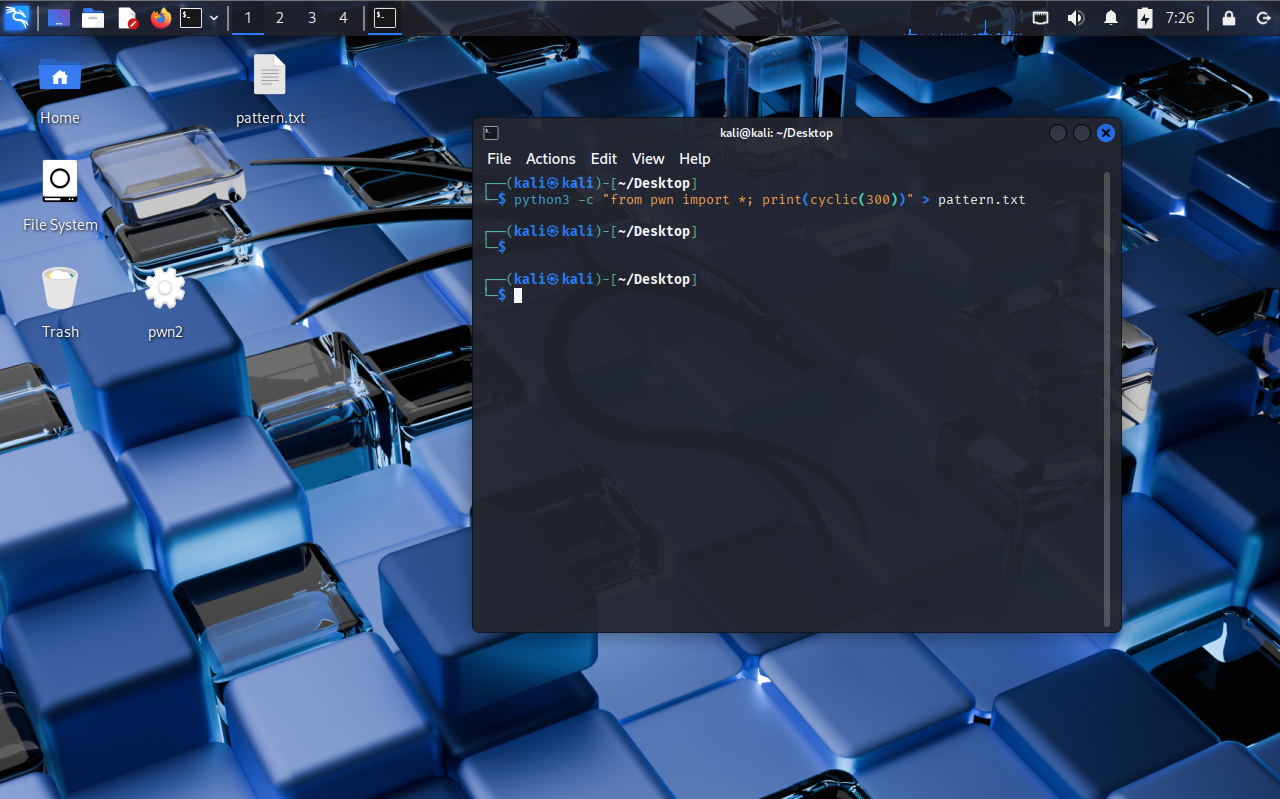This screenshot has width=1280, height=799.
Task: Open the file manager panel launcher
Action: [93, 18]
